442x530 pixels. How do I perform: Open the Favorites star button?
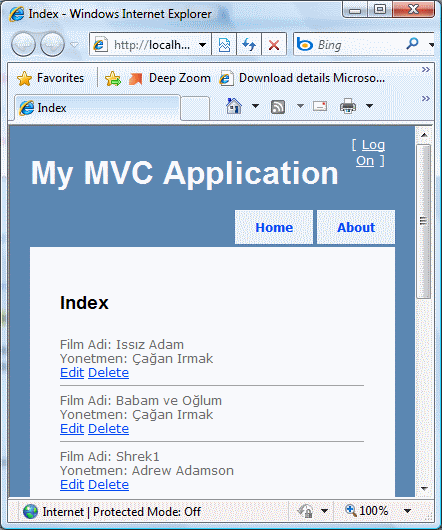(50, 78)
